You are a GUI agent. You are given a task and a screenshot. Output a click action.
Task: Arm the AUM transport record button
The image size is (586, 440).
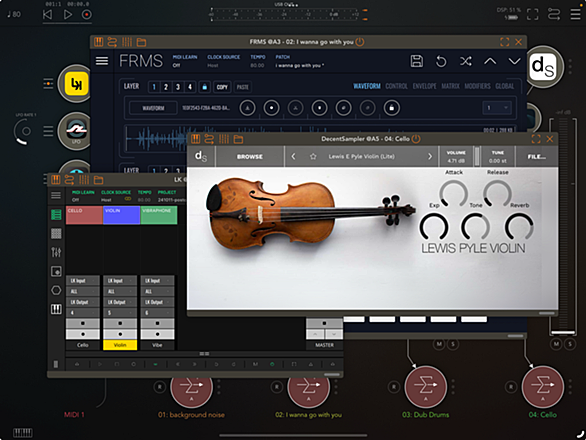[x=87, y=15]
